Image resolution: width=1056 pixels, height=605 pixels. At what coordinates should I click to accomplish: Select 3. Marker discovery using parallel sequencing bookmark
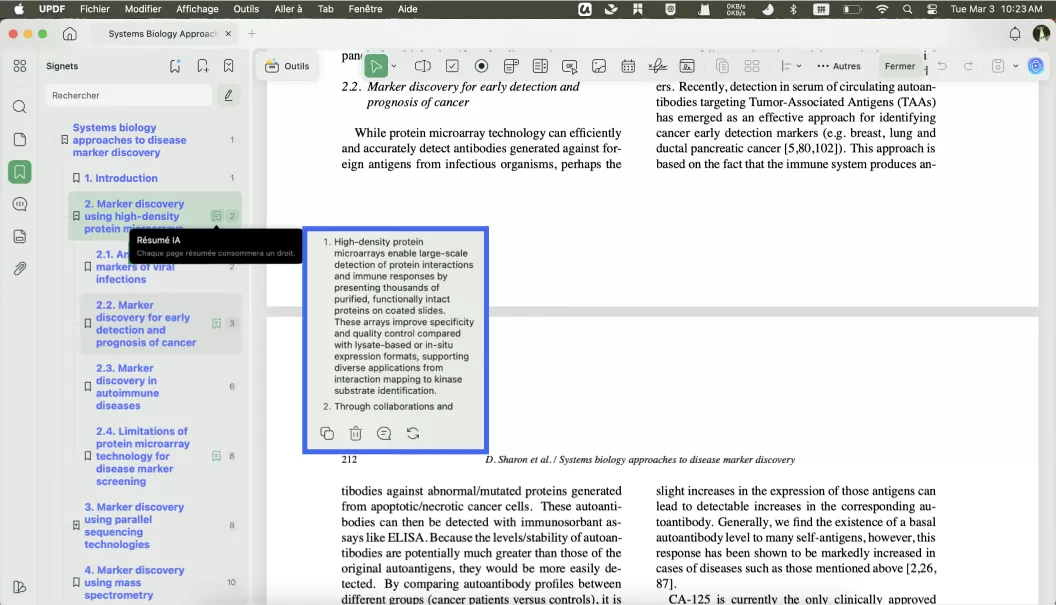(133, 526)
